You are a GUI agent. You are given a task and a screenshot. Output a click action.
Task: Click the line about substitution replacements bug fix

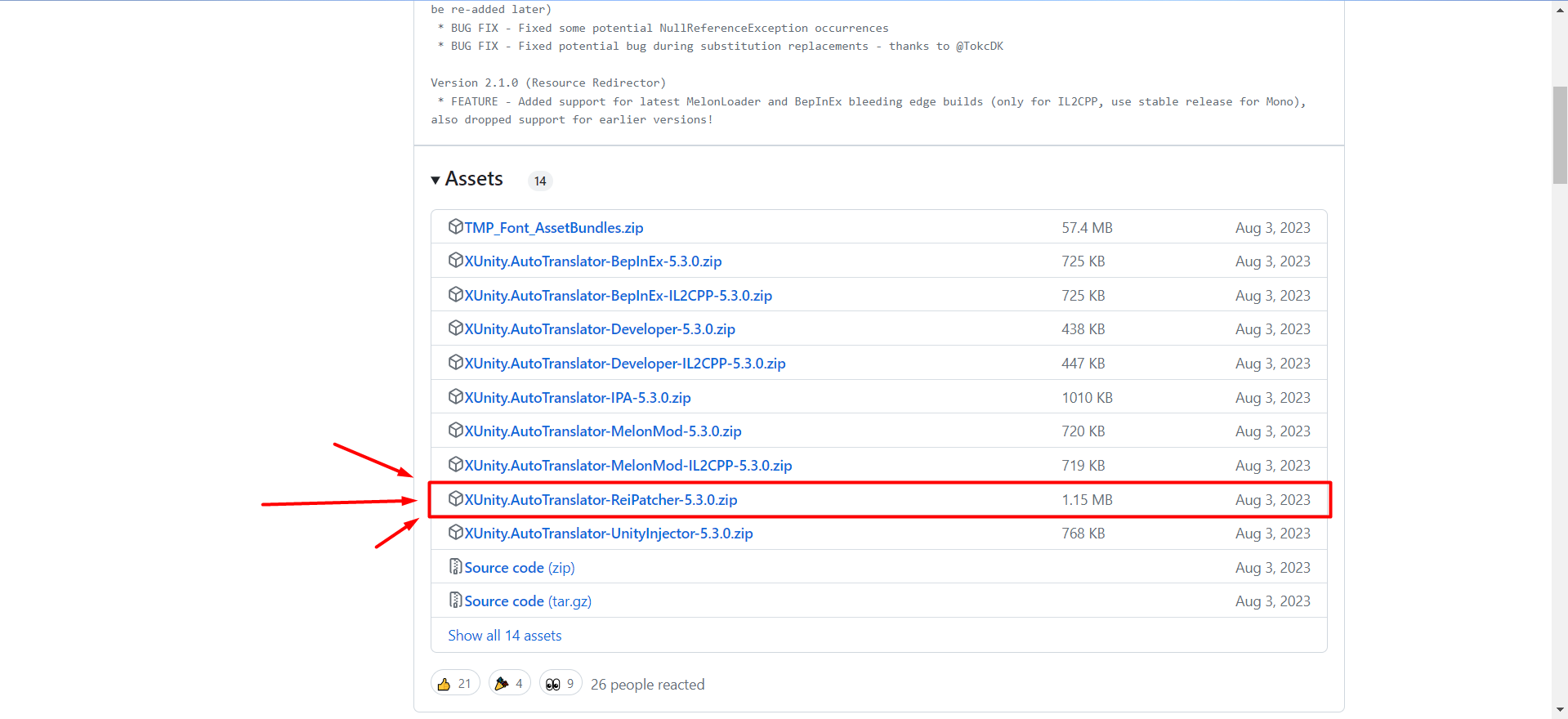(721, 46)
